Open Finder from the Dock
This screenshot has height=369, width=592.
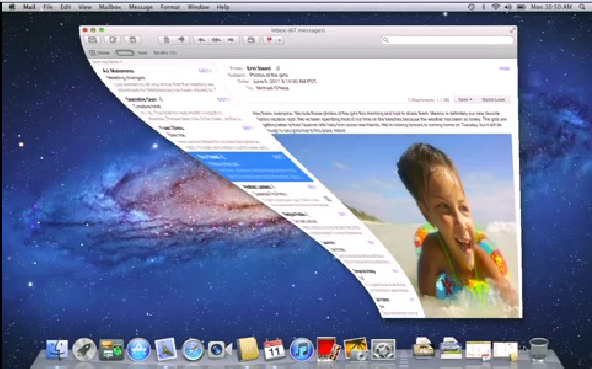click(x=57, y=349)
